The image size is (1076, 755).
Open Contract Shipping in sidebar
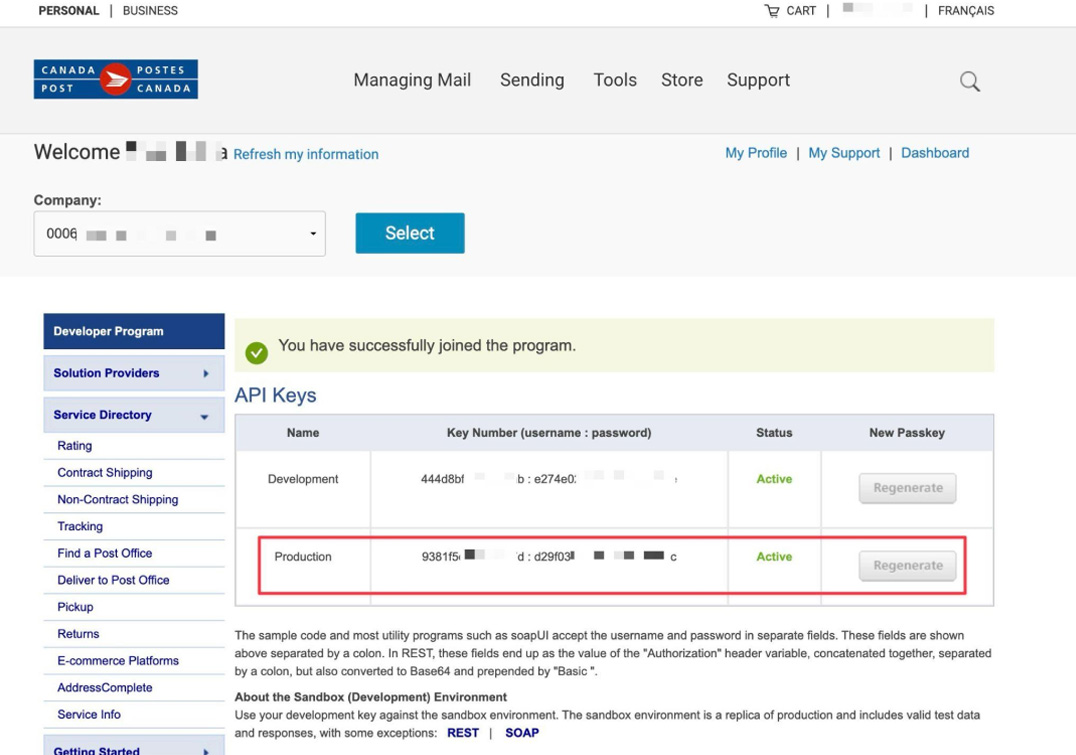105,473
